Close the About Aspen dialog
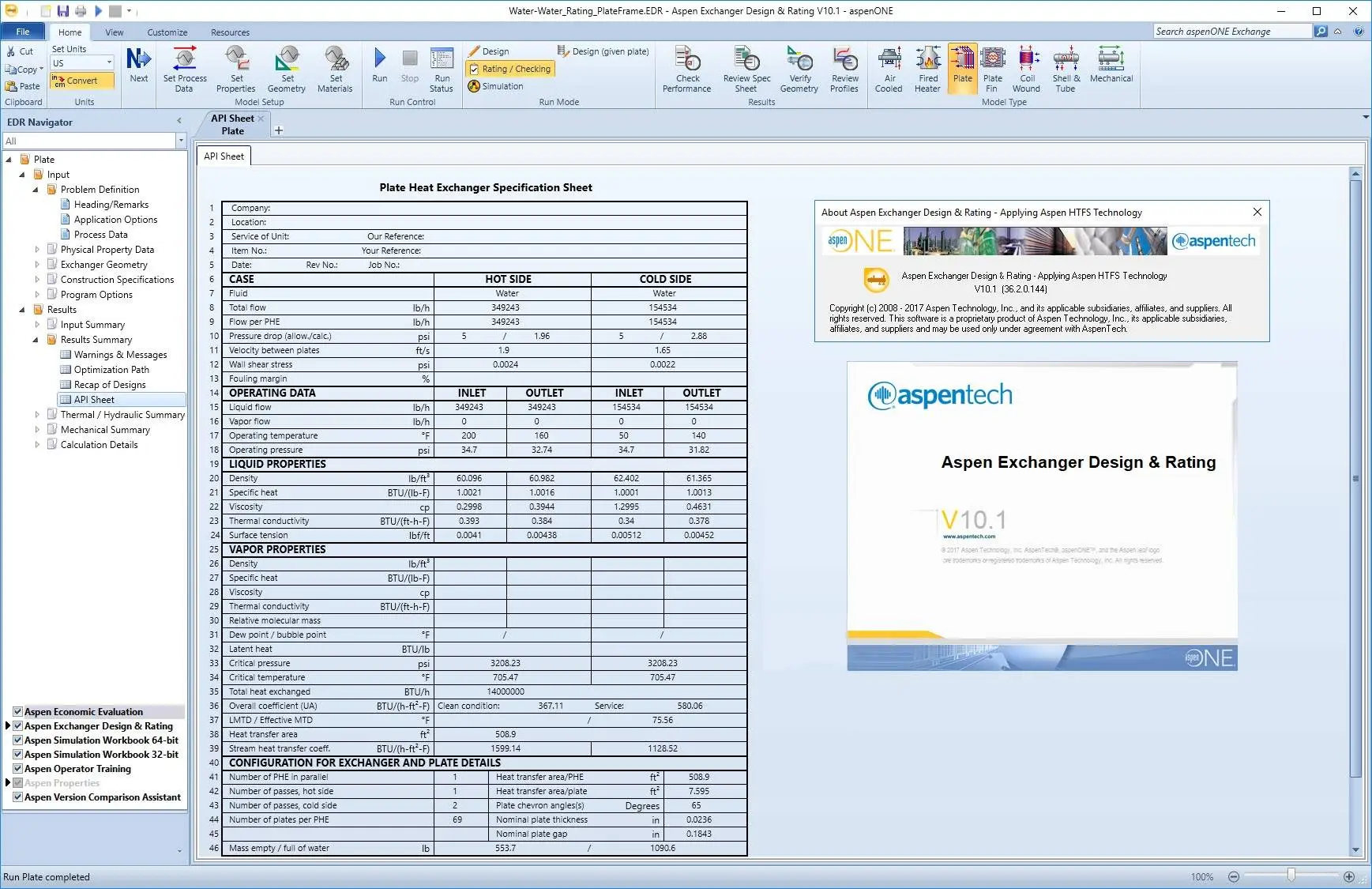 (x=1257, y=212)
